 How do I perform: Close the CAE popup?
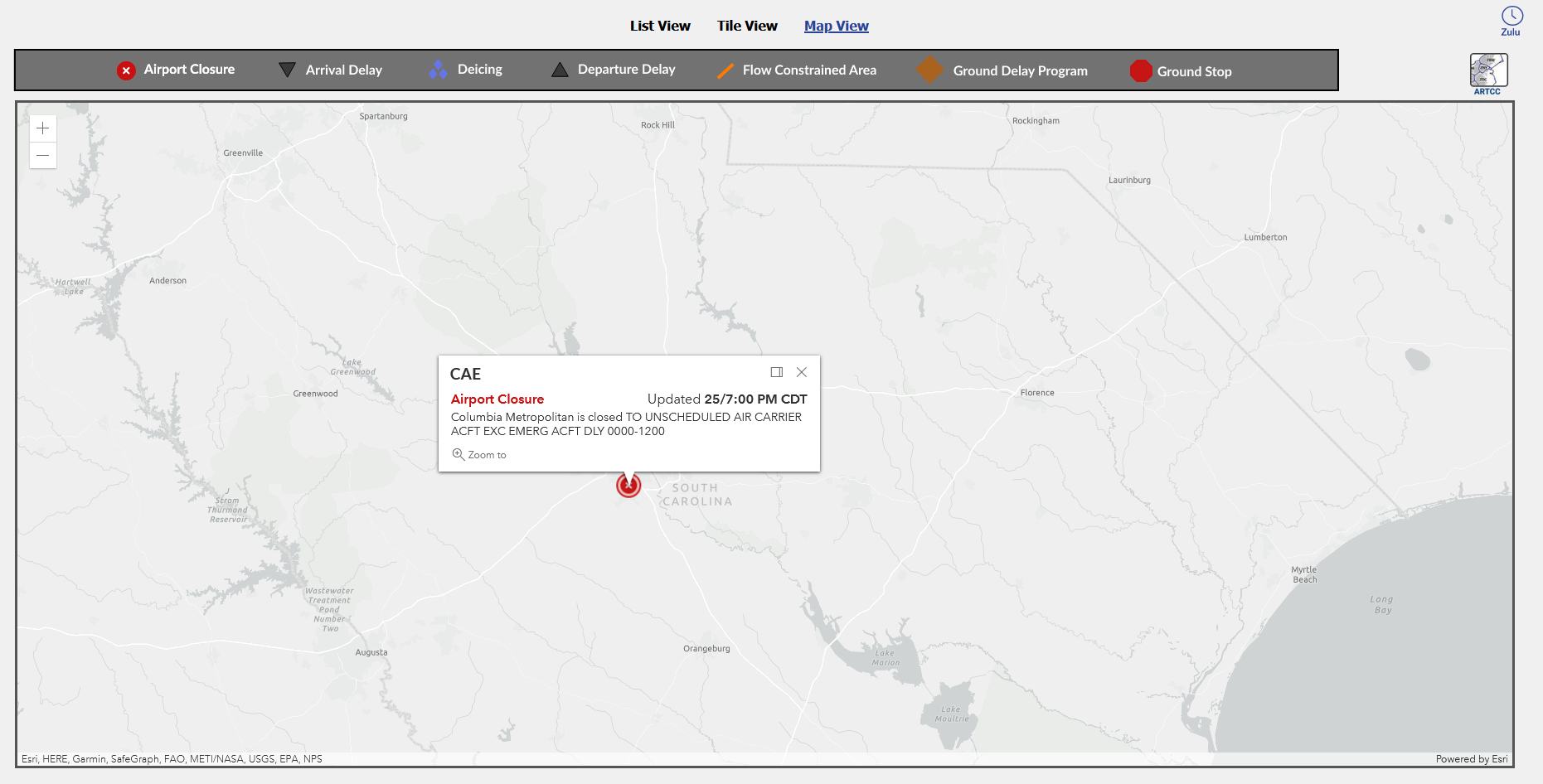point(802,372)
